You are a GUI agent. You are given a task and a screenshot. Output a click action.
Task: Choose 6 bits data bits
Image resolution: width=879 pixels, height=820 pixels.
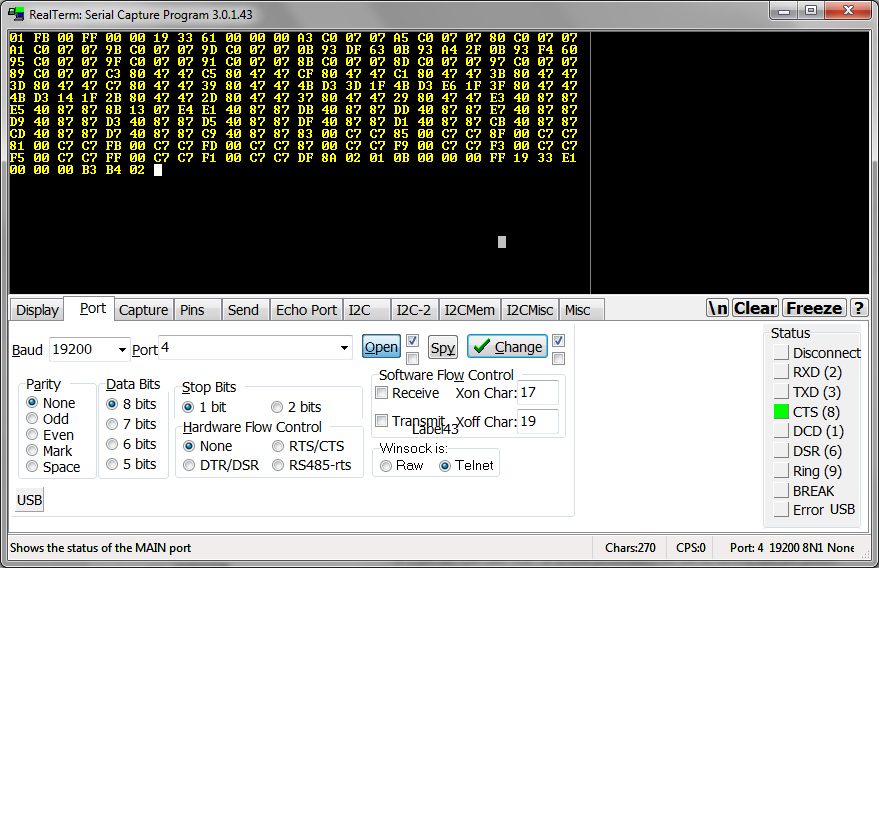coord(112,444)
